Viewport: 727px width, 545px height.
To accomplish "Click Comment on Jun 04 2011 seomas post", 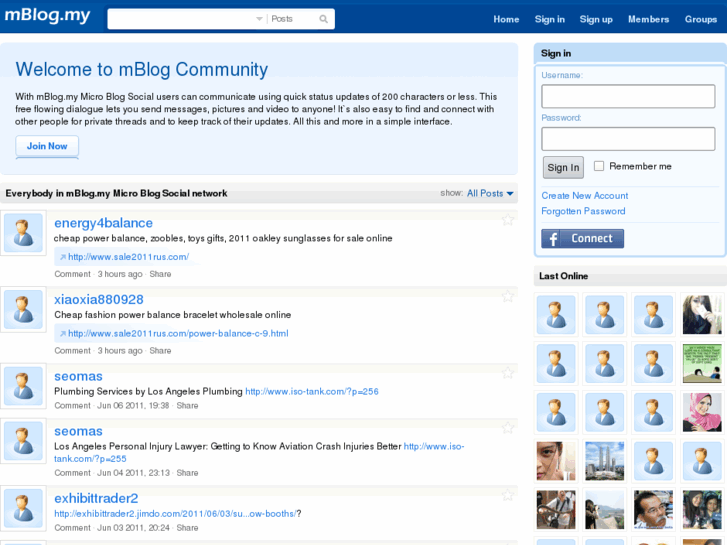I will pyautogui.click(x=72, y=473).
